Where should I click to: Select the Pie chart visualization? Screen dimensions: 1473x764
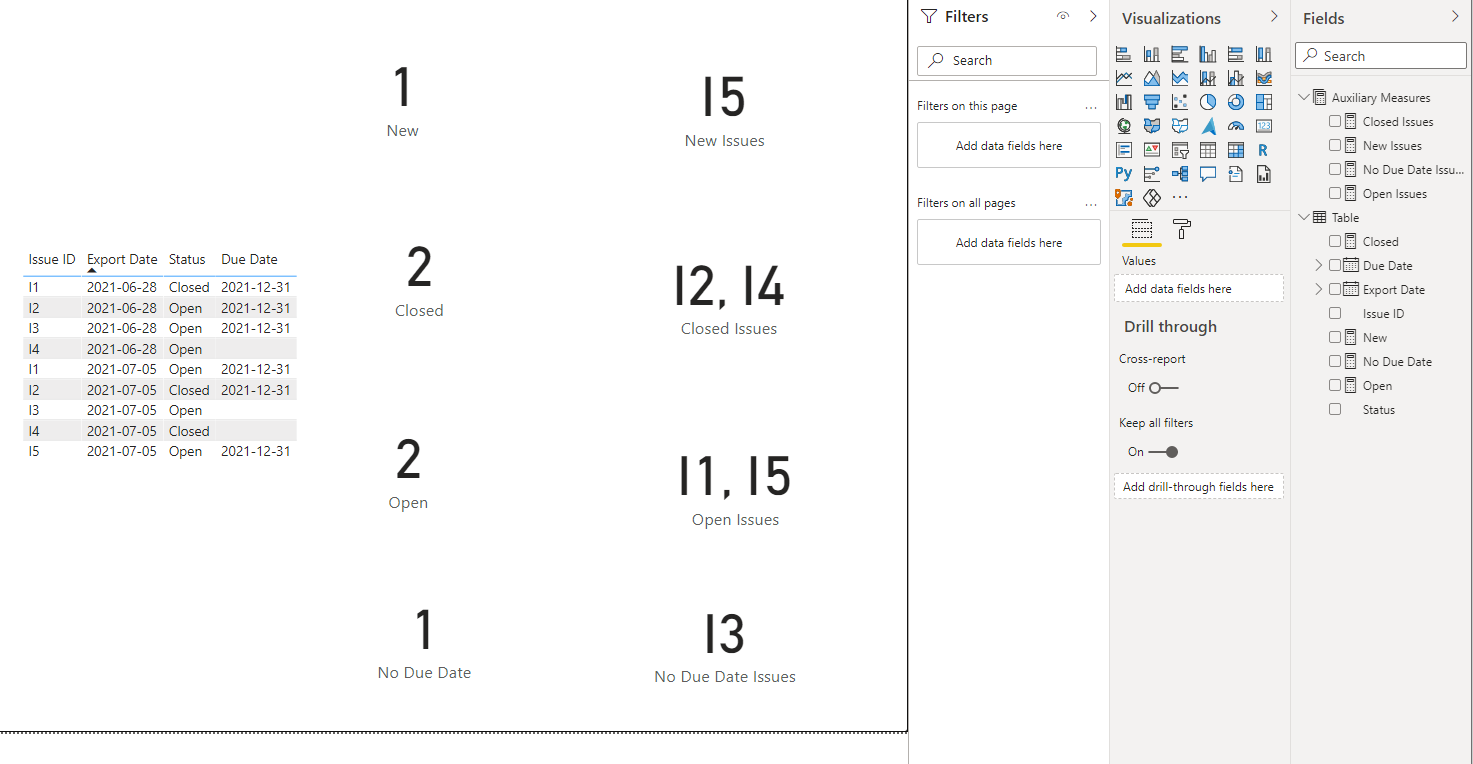pos(1208,102)
